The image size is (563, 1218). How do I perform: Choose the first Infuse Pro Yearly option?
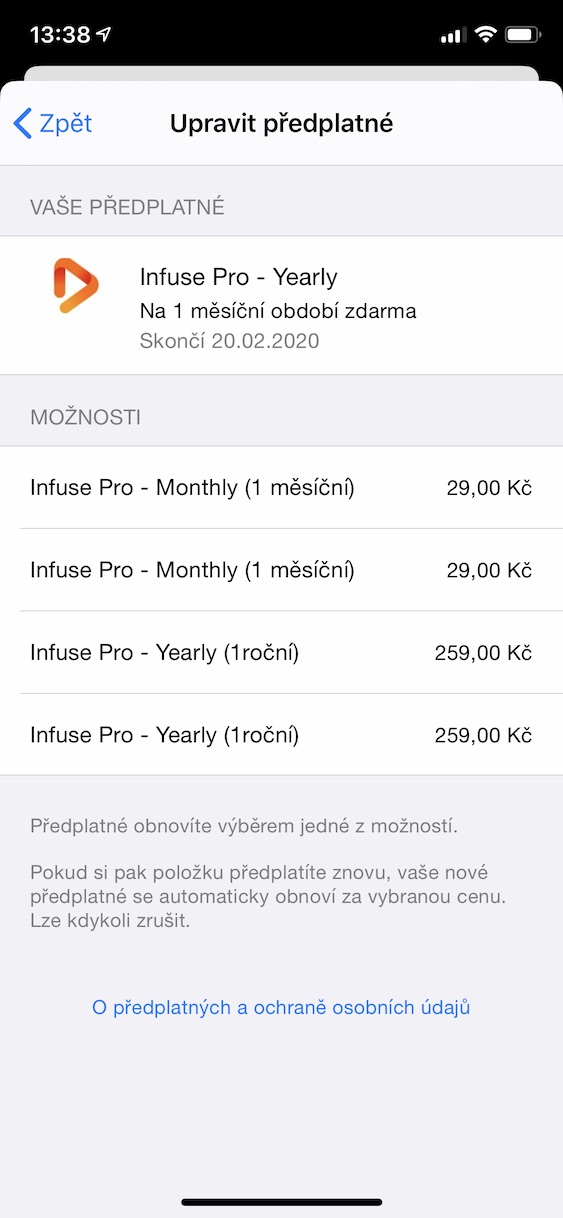pos(281,652)
